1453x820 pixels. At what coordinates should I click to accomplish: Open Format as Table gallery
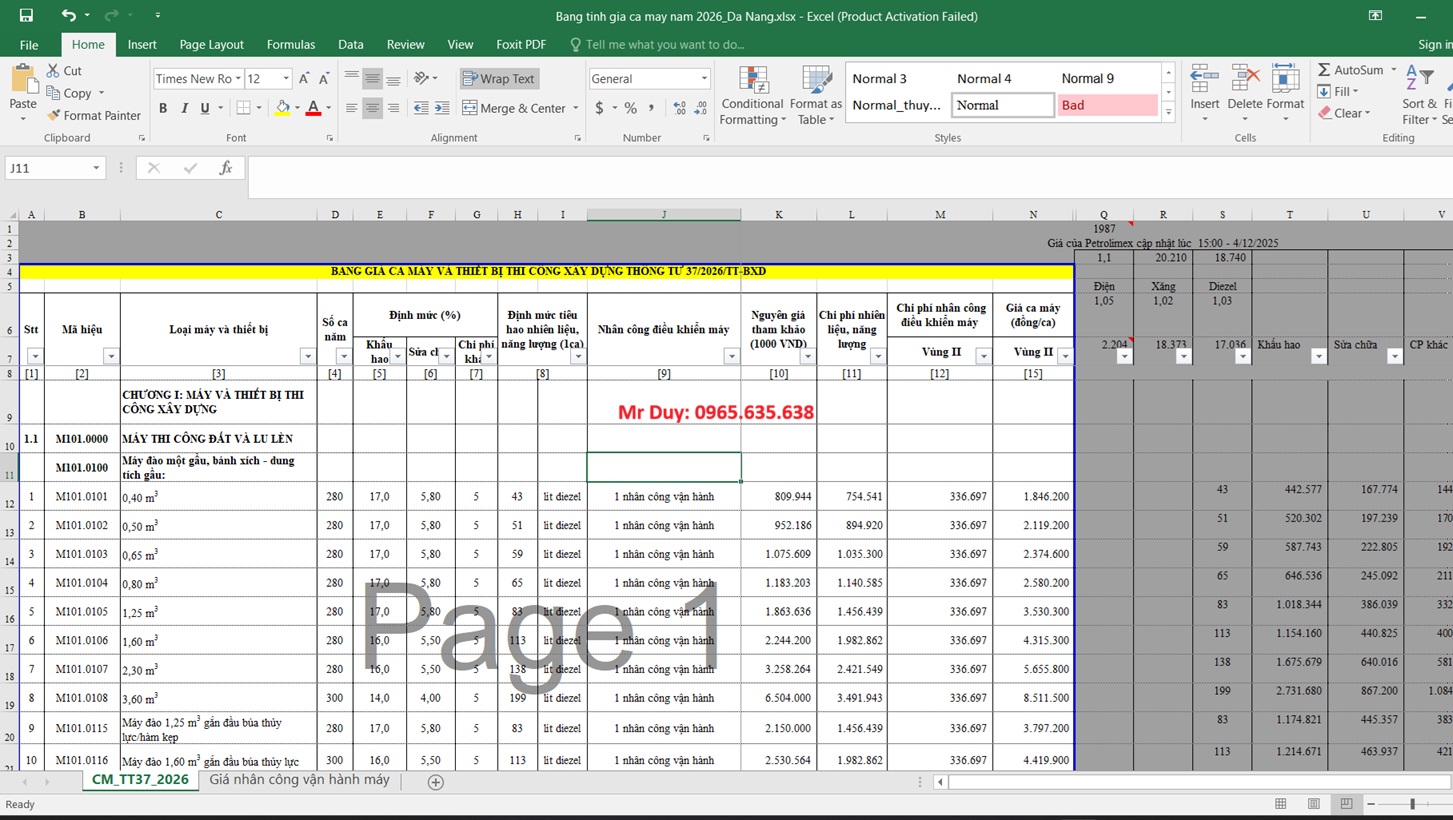(816, 96)
